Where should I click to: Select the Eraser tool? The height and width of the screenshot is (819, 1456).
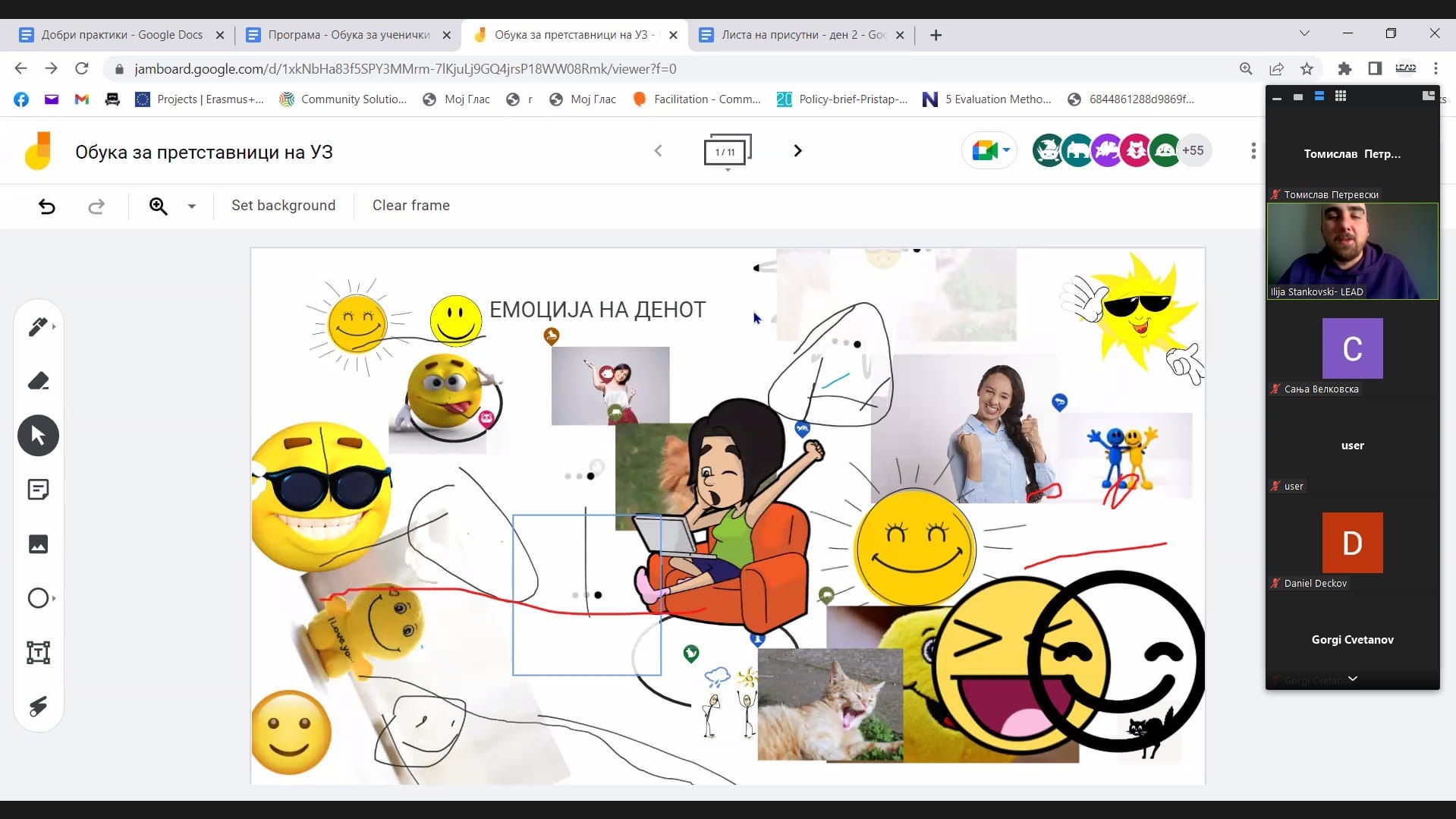(38, 381)
